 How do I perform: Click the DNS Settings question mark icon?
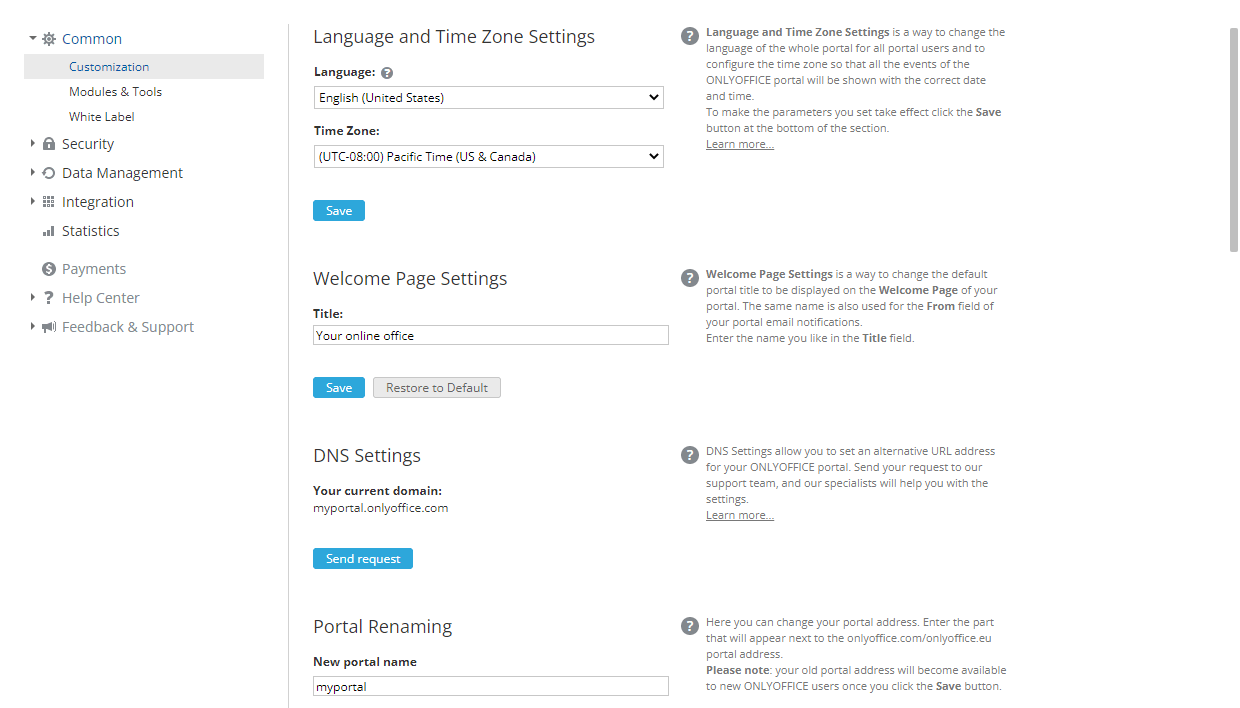(x=689, y=454)
